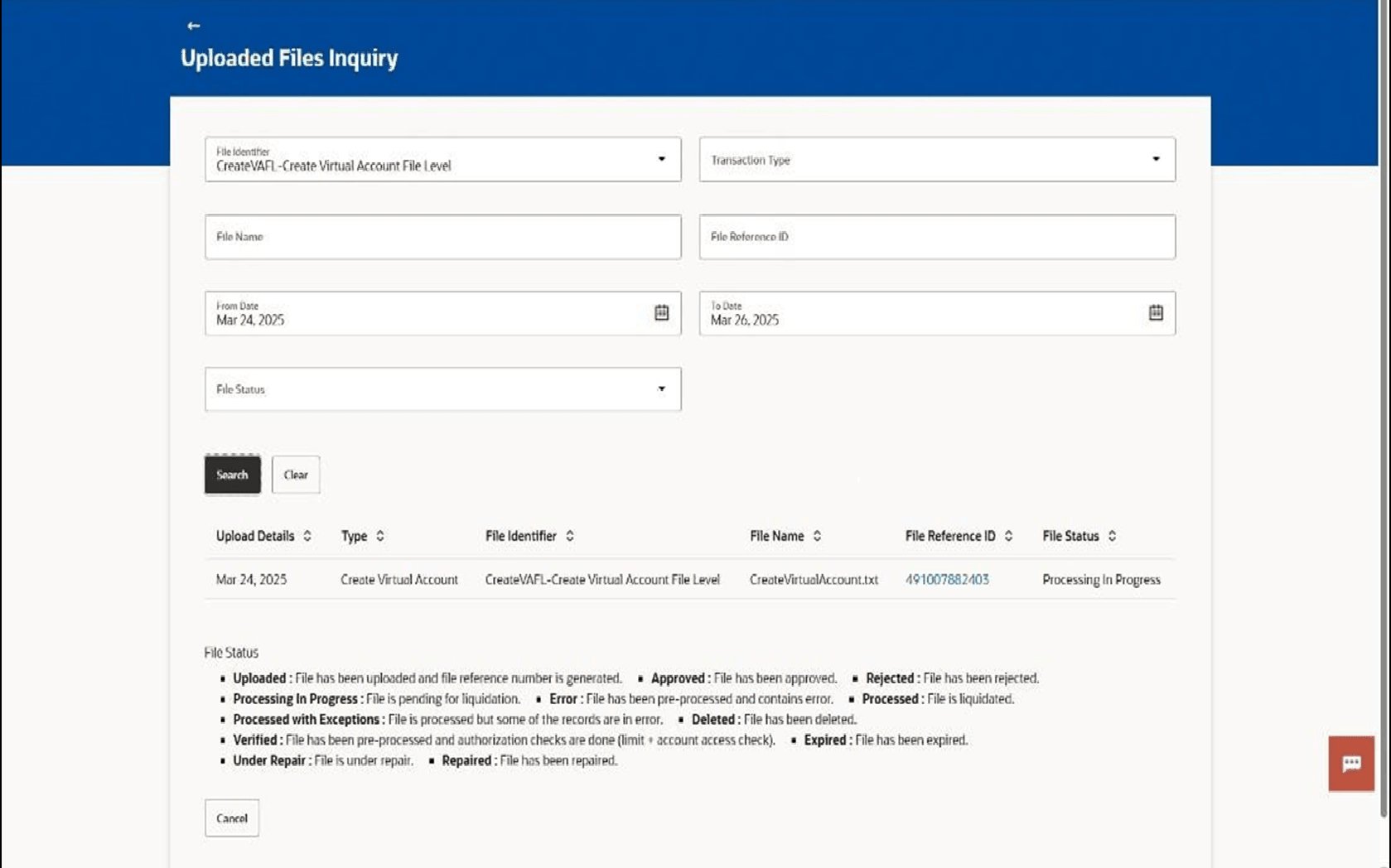The width and height of the screenshot is (1391, 868).
Task: Expand the File Identifier dropdown
Action: pos(660,159)
